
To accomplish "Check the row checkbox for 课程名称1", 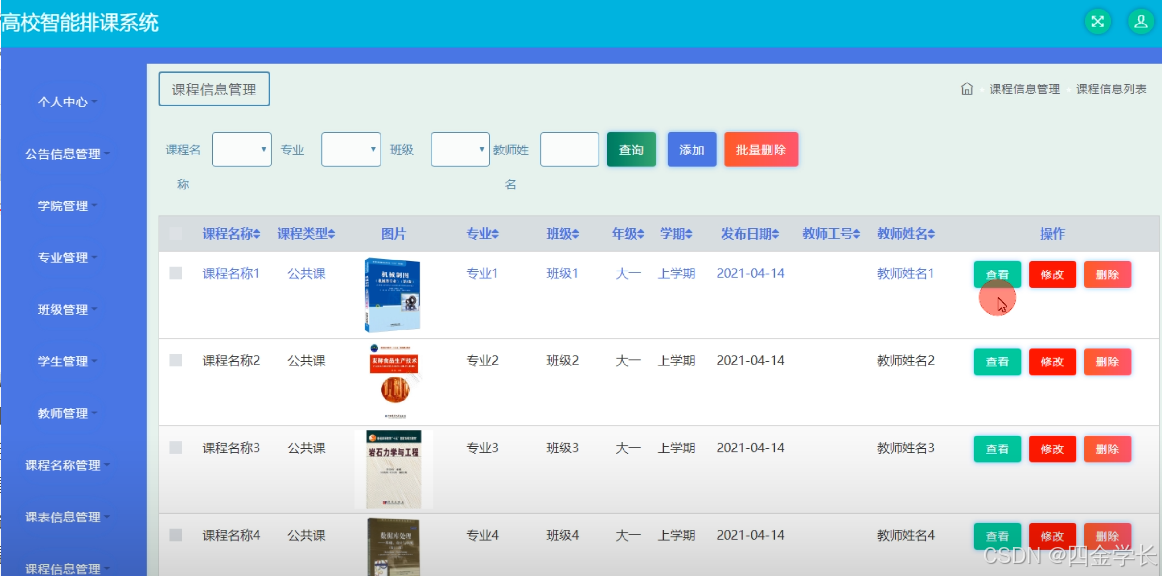I will coord(176,273).
